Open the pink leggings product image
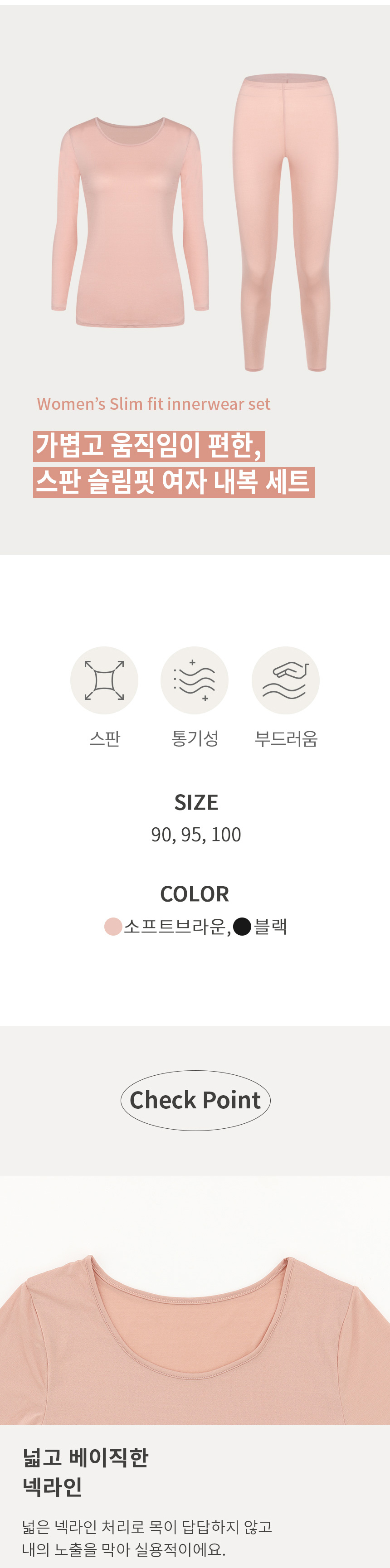This screenshot has height=1568, width=390. pos(285,222)
